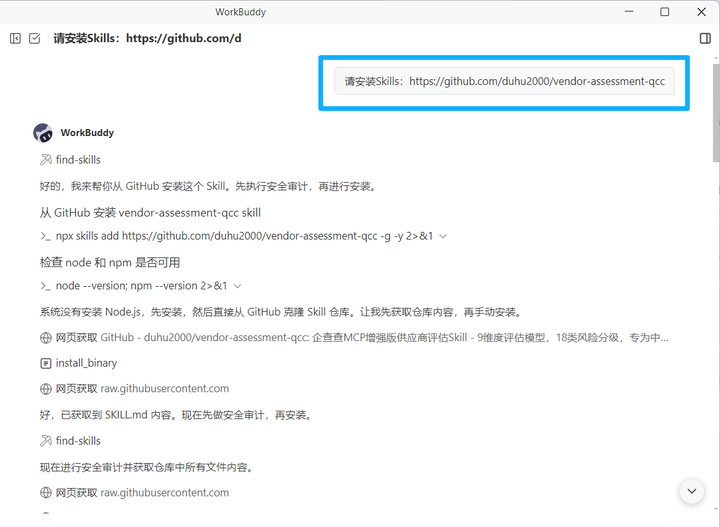Open the last raw.githubusercontent.com fetch entry
Viewport: 720px width, 527px height.
(x=164, y=492)
